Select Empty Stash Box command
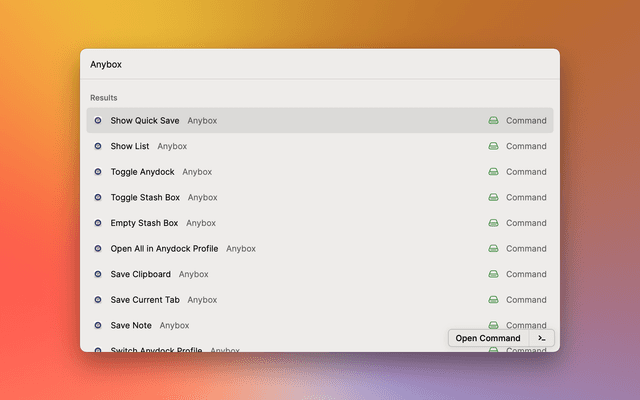 144,223
